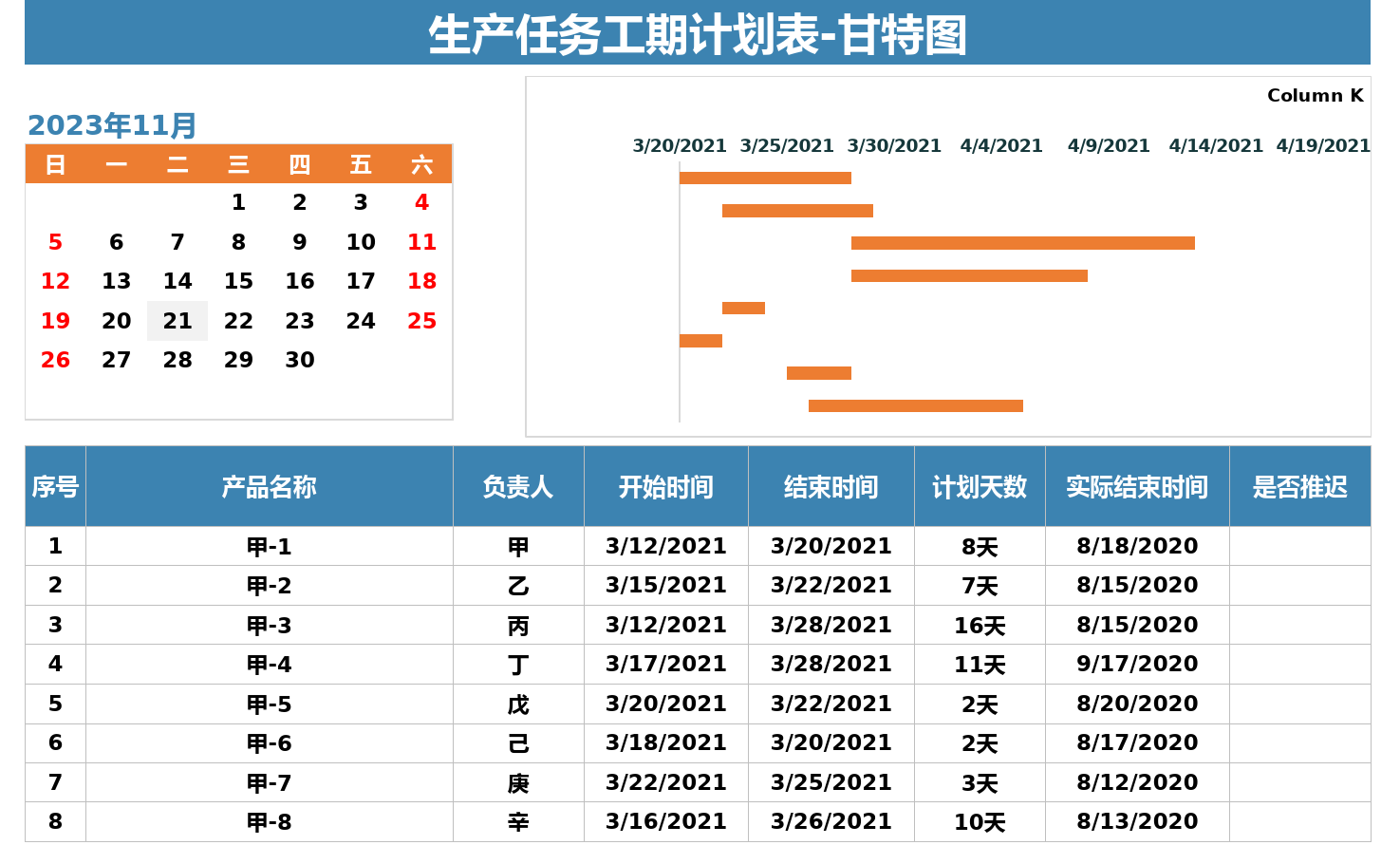Click the 4/4/2021 chart axis label

1001,145
